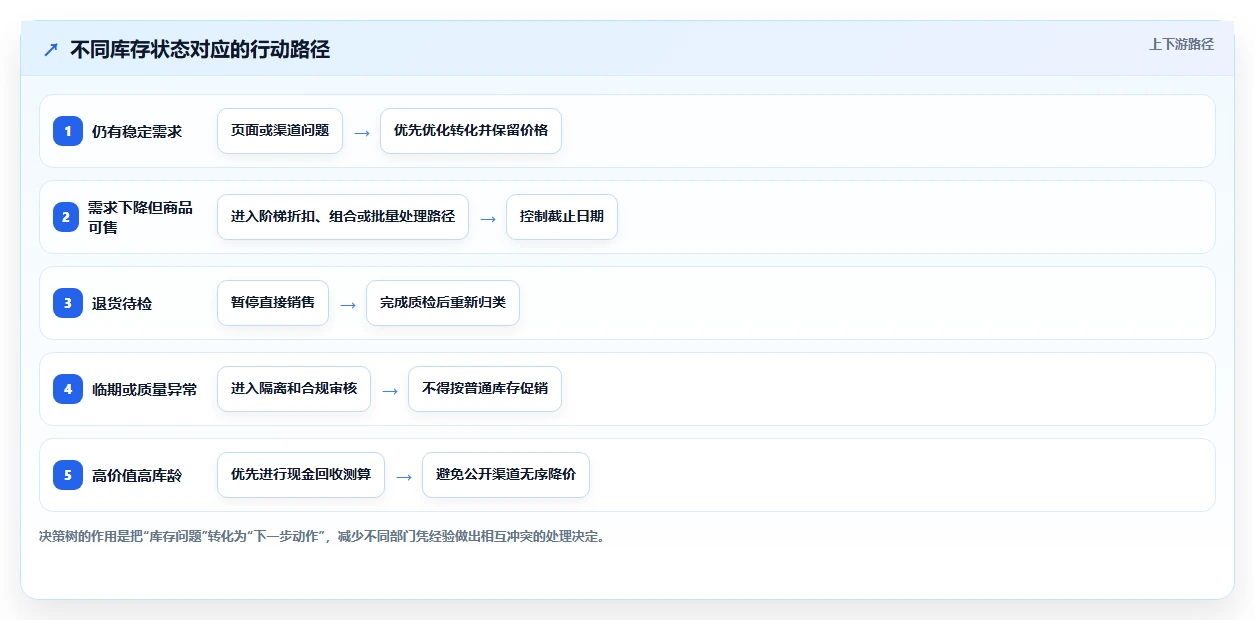This screenshot has width=1255, height=620.
Task: Click the footer note starting 决策树的作用
Action: (322, 536)
